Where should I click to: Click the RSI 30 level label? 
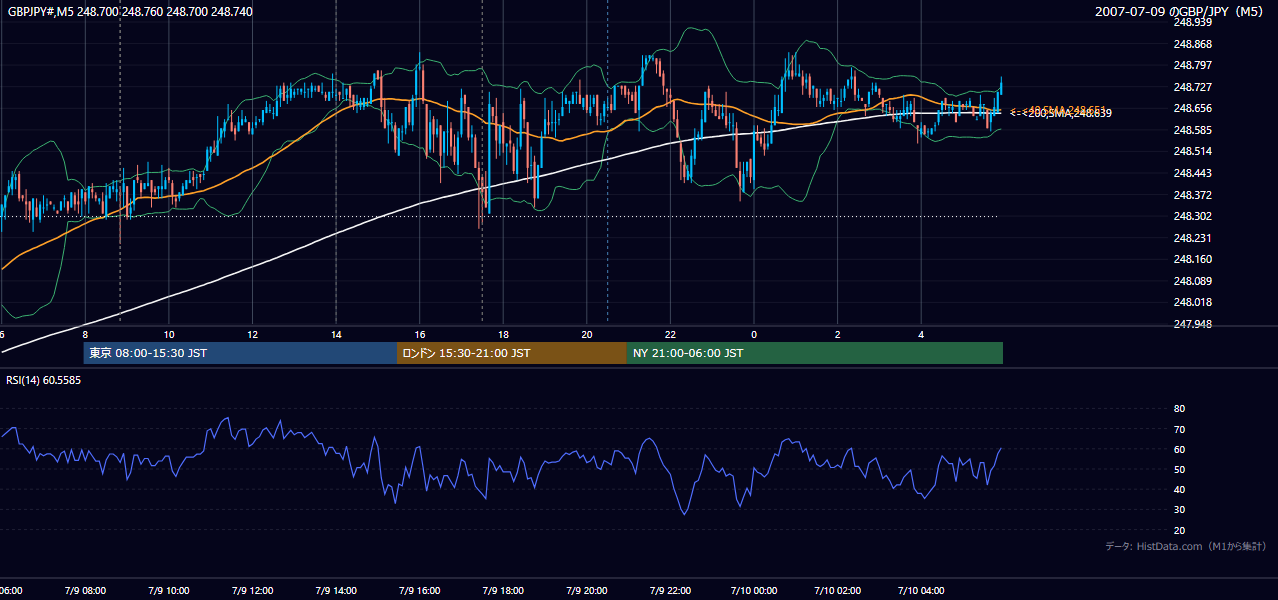click(x=1179, y=510)
